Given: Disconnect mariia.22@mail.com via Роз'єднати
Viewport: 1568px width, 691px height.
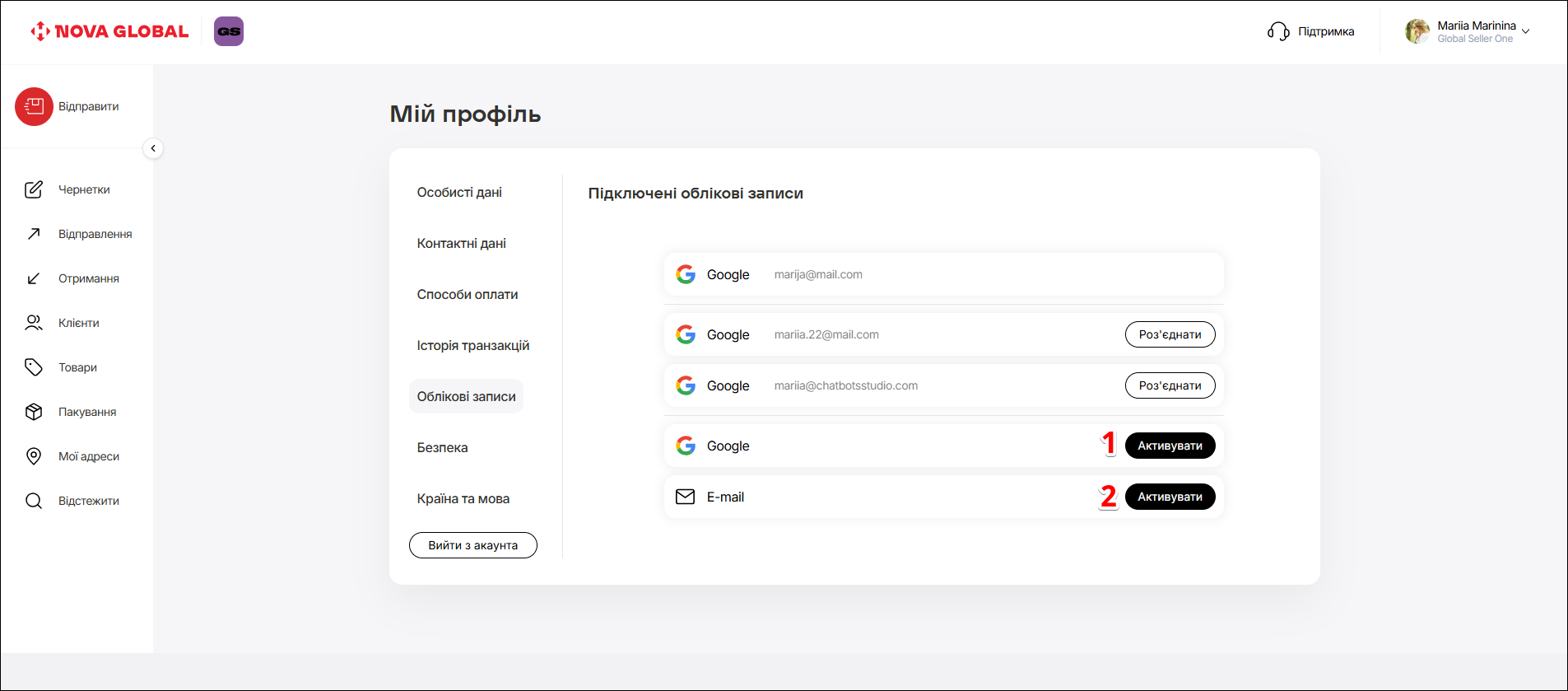Looking at the screenshot, I should tap(1170, 334).
